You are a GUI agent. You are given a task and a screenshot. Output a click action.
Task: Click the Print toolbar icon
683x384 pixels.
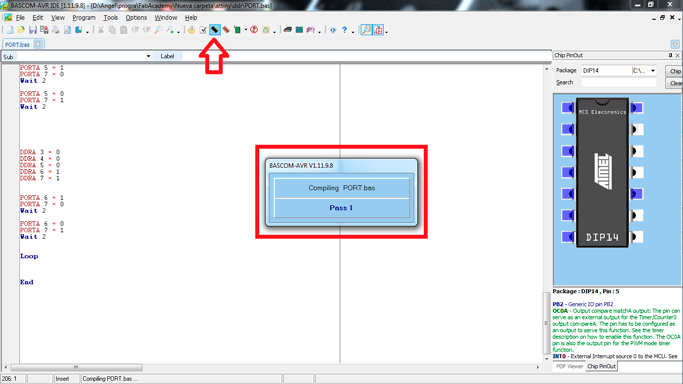56,30
